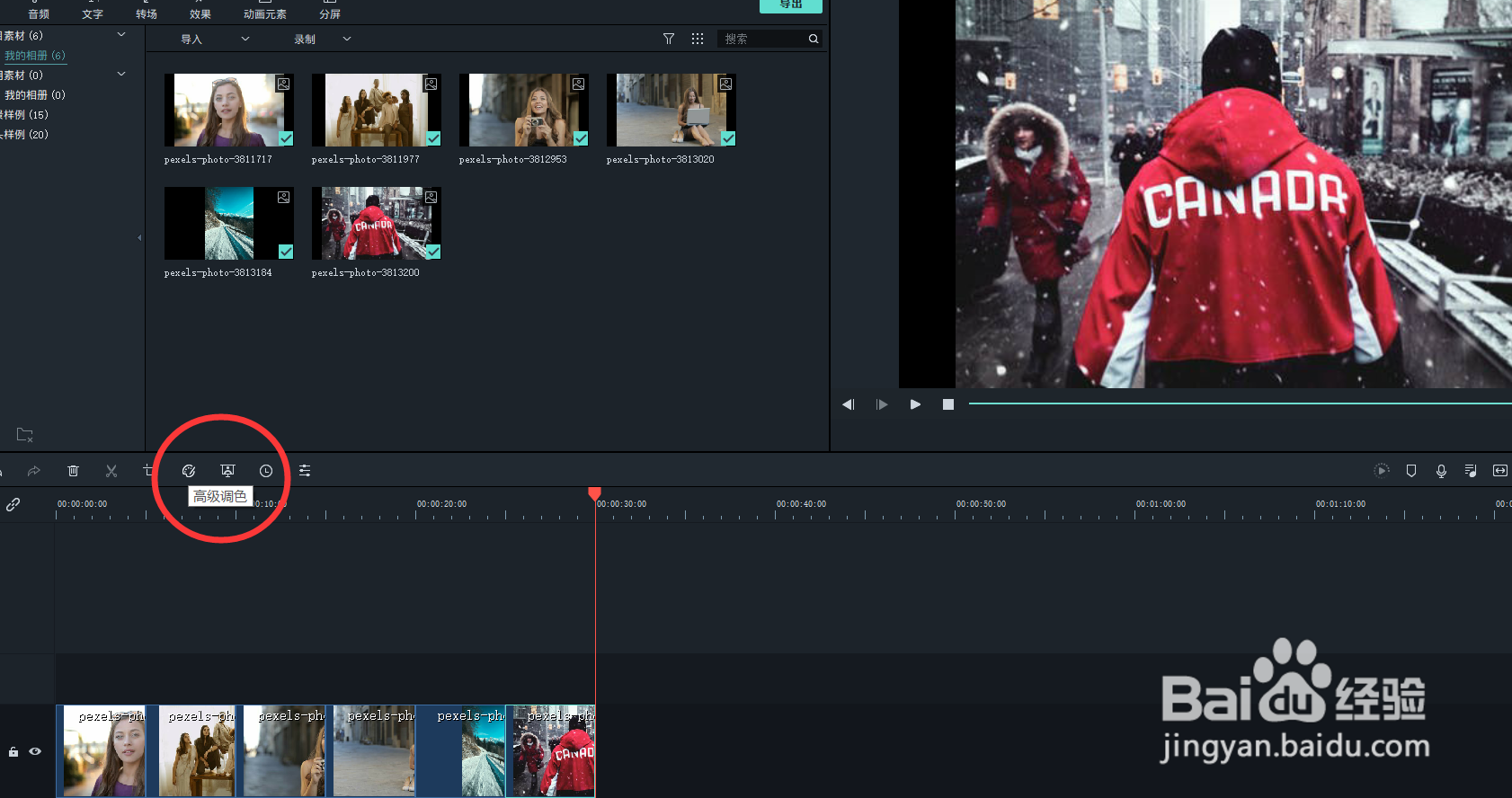
Task: Switch to the 动画元素 elements tab
Action: tap(264, 14)
